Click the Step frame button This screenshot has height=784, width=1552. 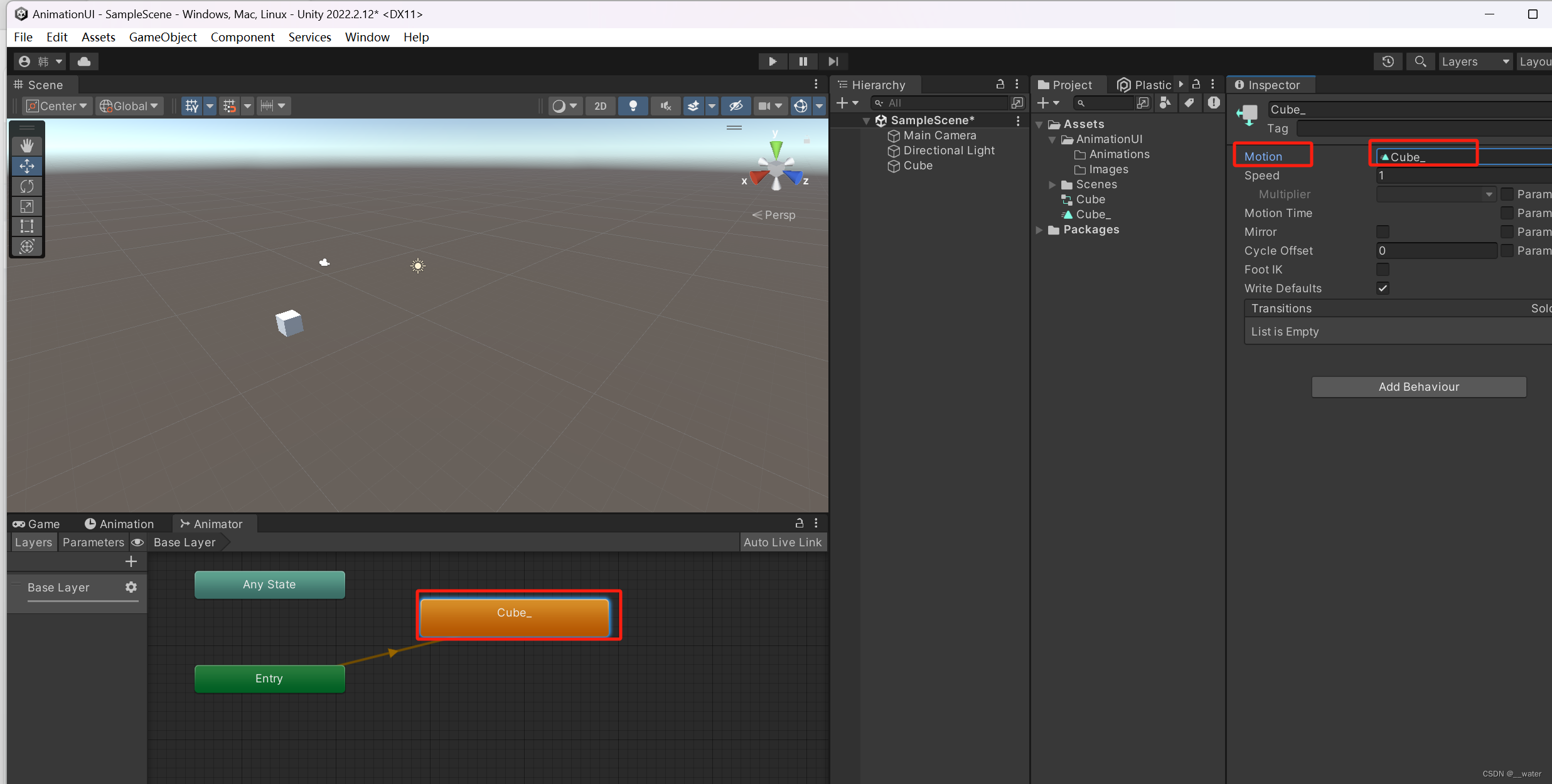coord(833,61)
